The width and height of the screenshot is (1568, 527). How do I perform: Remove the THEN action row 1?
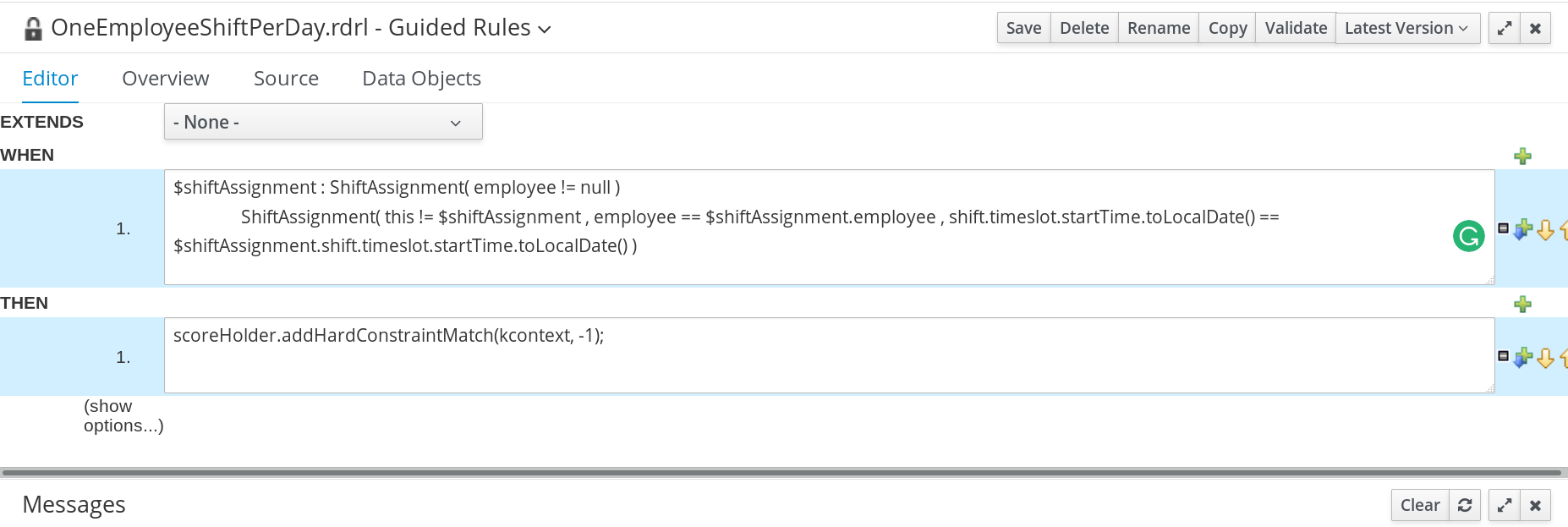point(1503,356)
